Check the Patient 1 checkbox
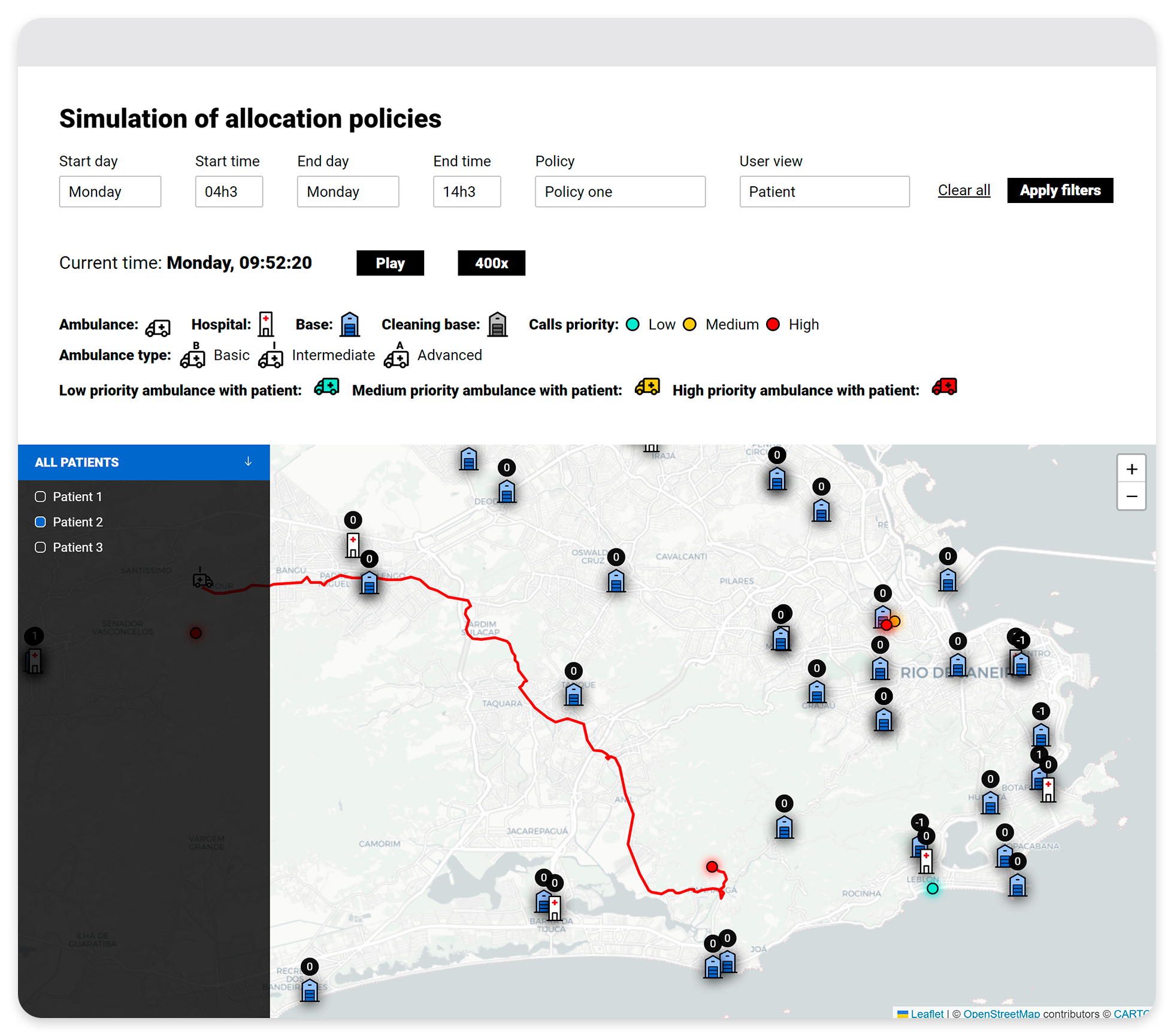 [x=41, y=496]
